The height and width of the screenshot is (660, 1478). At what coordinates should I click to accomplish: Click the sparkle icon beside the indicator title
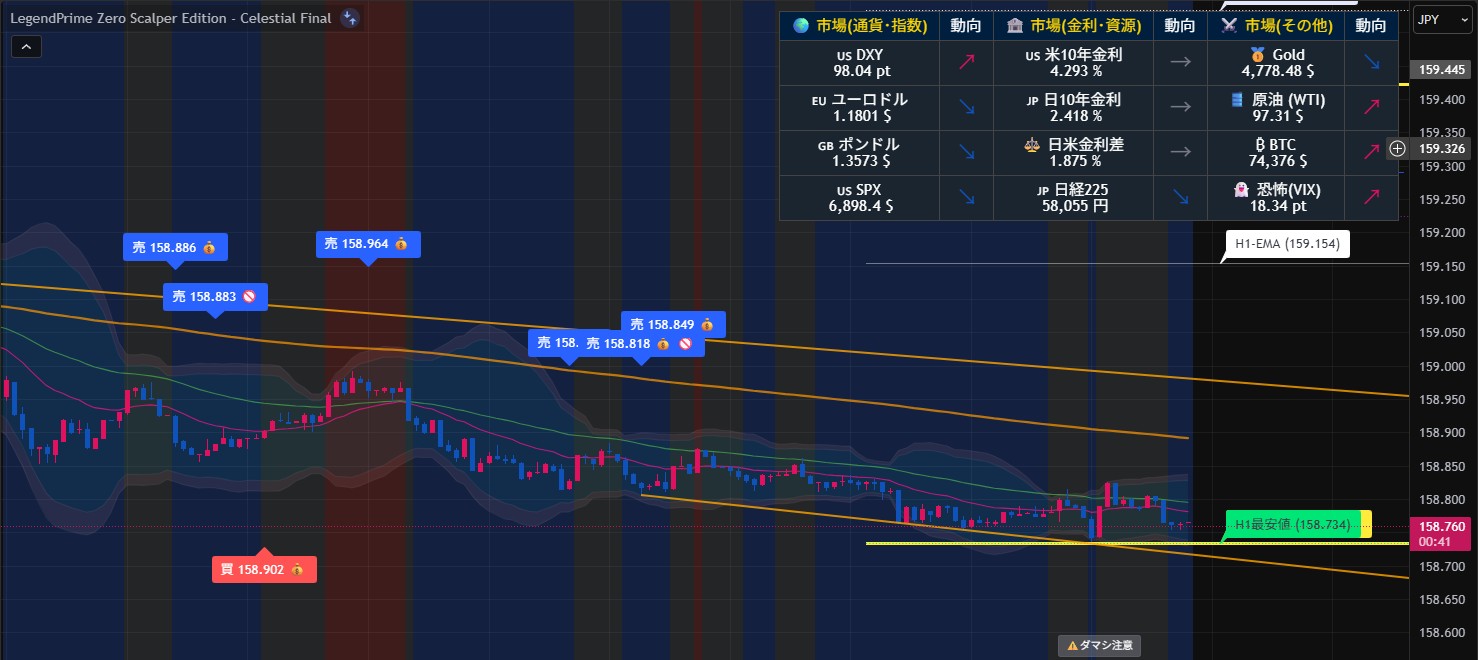click(x=349, y=18)
